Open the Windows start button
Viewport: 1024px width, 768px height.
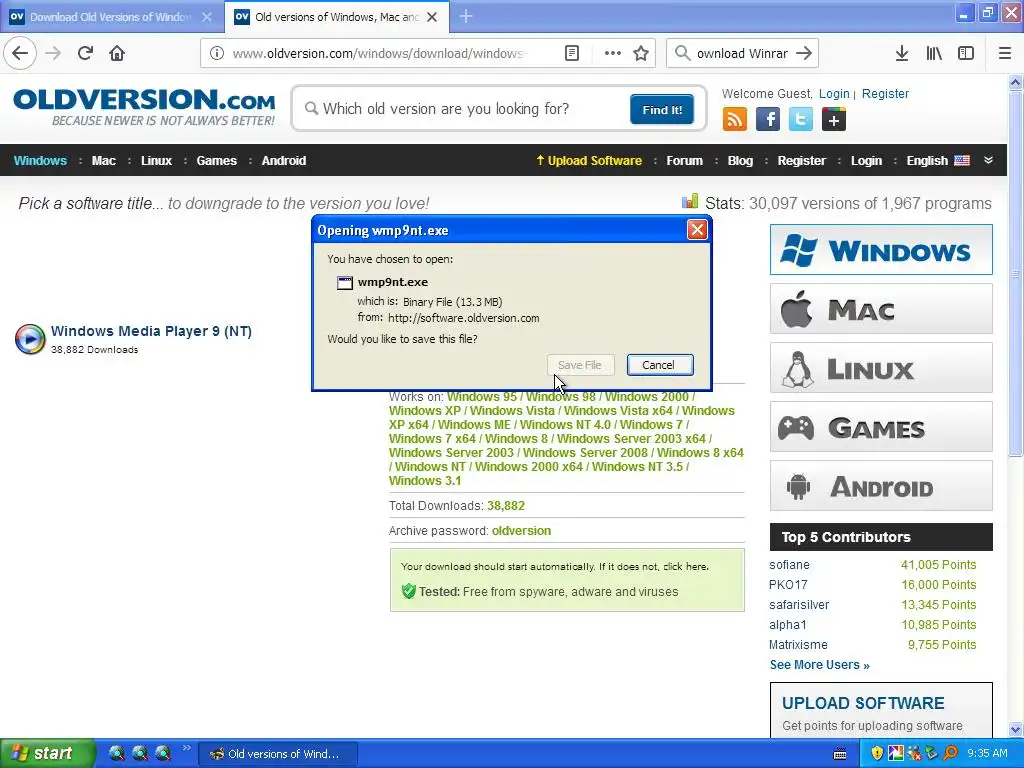[47, 753]
